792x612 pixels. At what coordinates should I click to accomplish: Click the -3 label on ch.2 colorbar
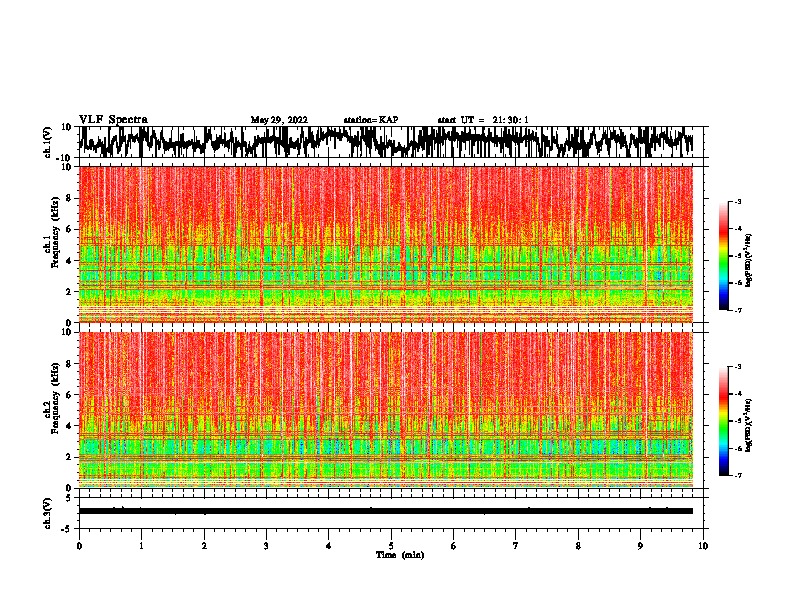[x=737, y=367]
